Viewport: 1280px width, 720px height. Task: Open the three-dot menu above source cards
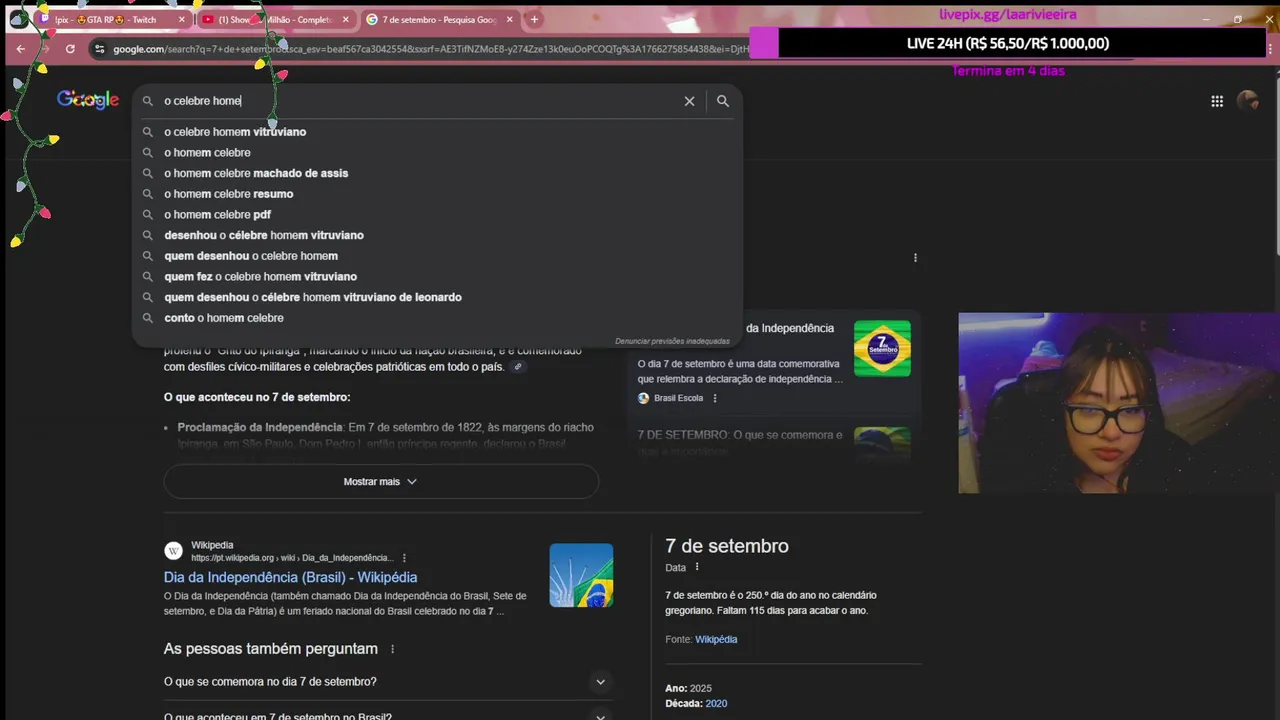tap(915, 258)
